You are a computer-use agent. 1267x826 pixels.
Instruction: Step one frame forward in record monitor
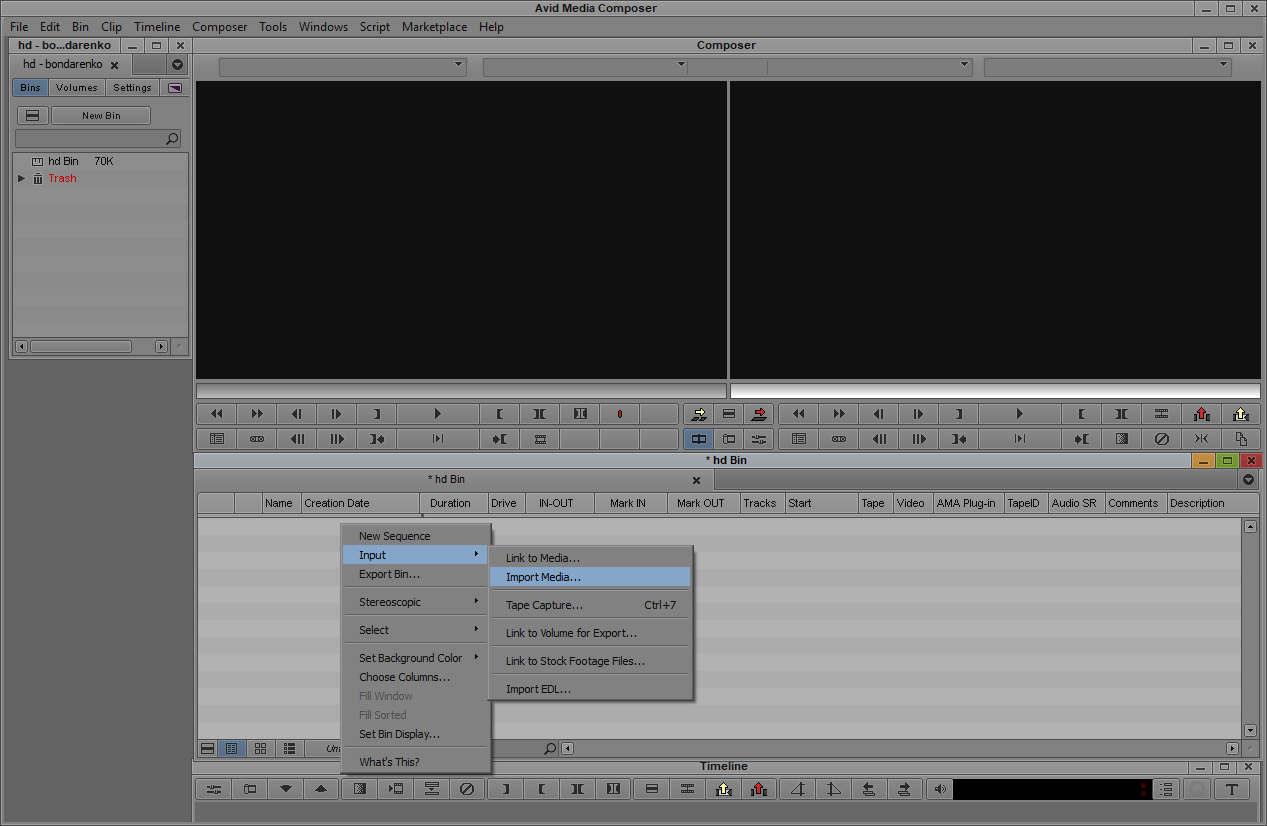tap(919, 414)
